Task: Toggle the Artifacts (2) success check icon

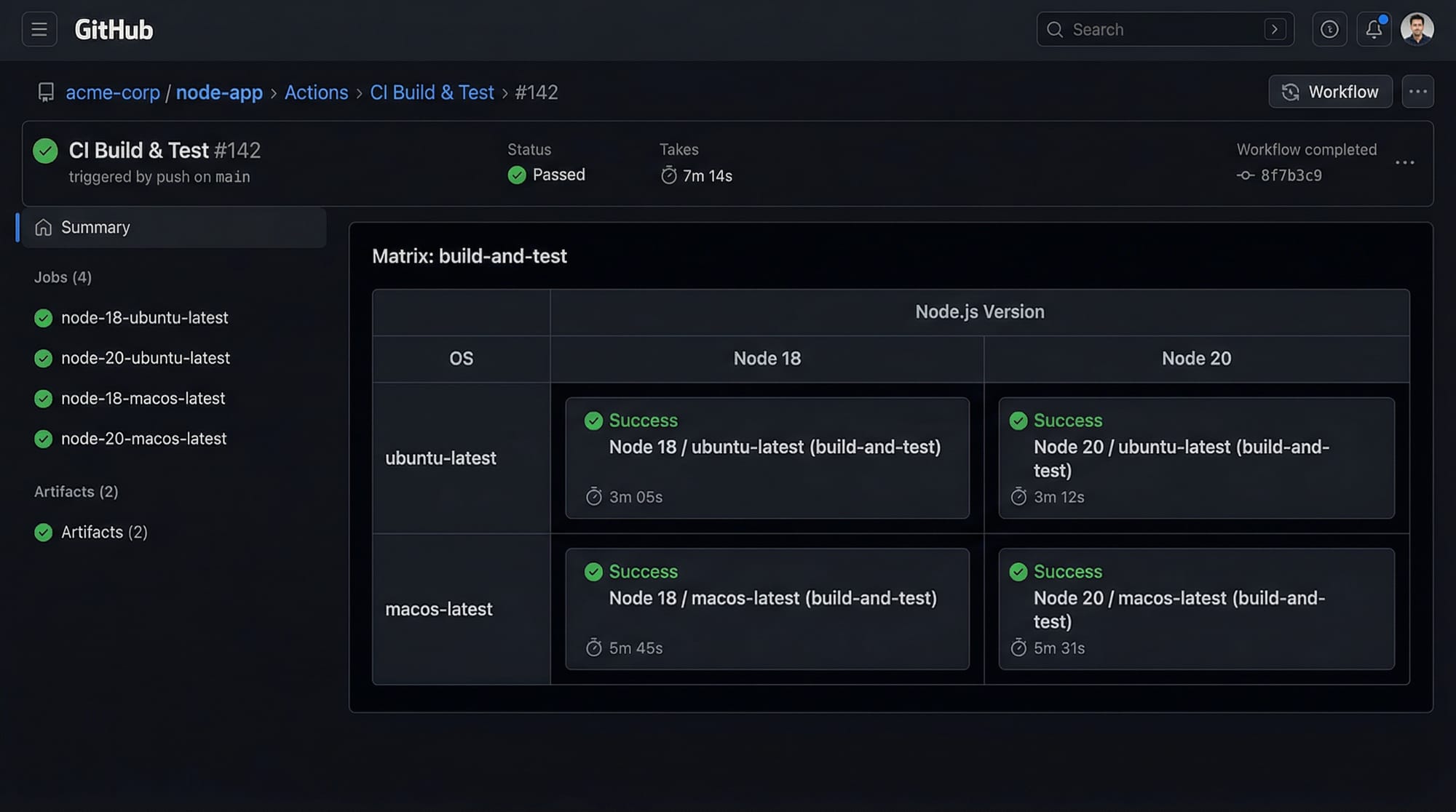Action: (x=43, y=532)
